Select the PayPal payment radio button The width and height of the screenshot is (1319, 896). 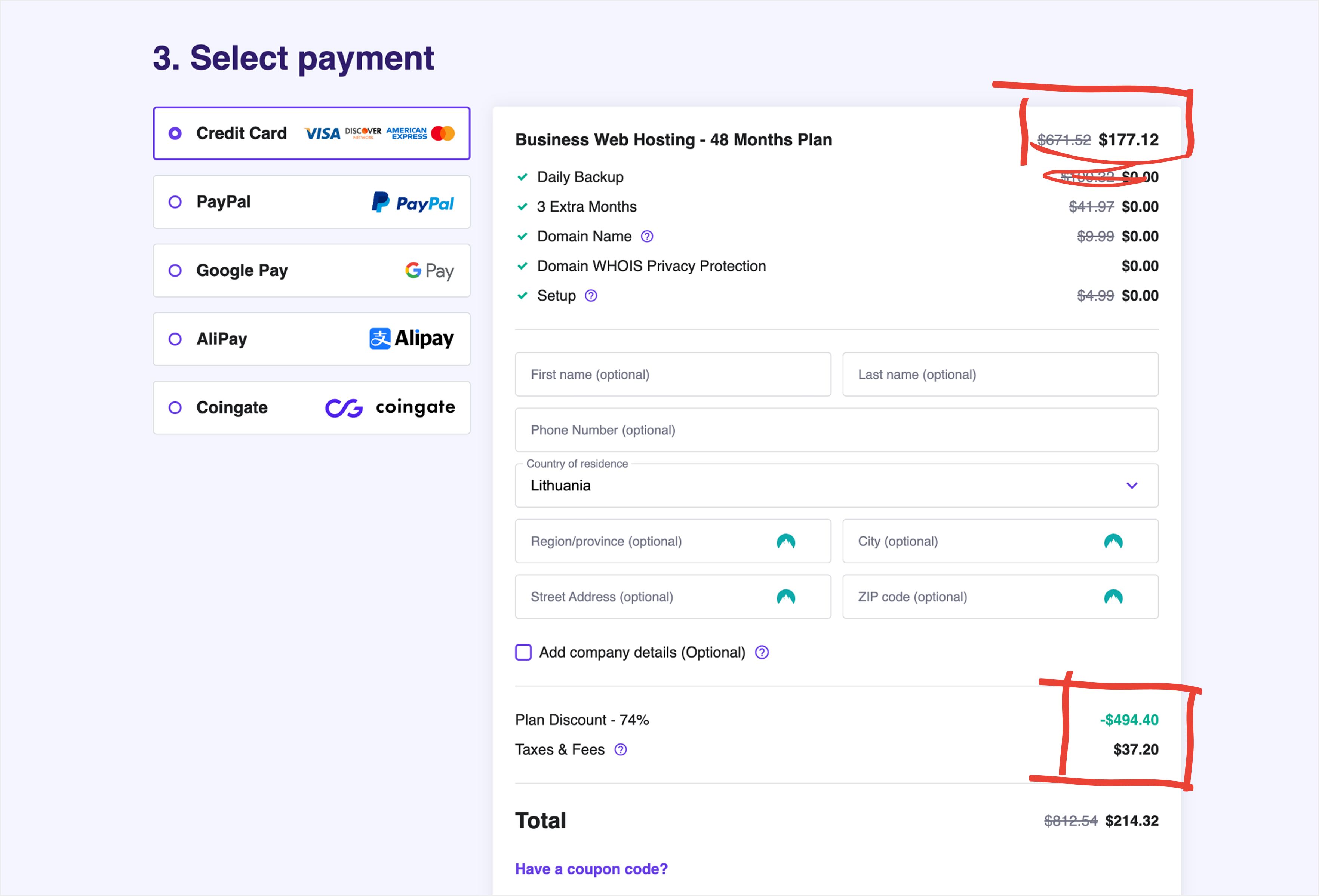[x=175, y=202]
